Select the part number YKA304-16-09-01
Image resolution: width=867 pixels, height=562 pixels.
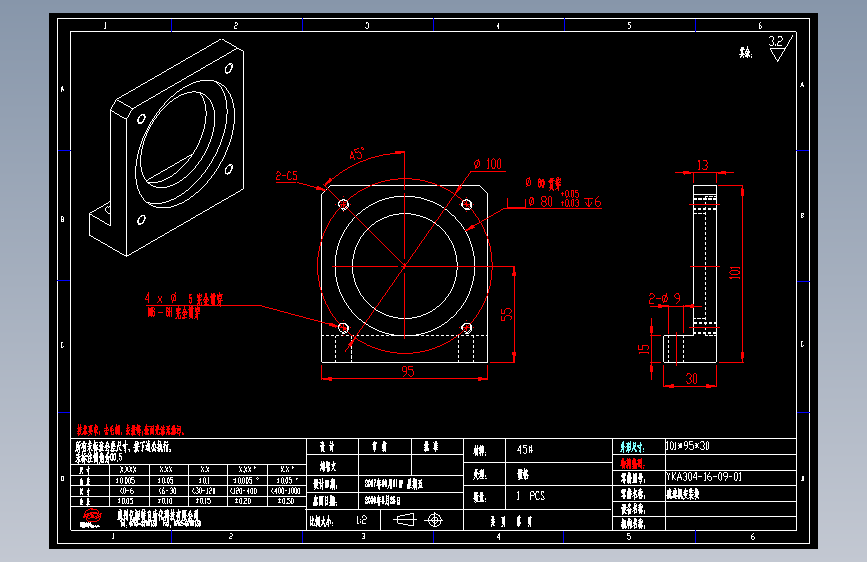703,477
